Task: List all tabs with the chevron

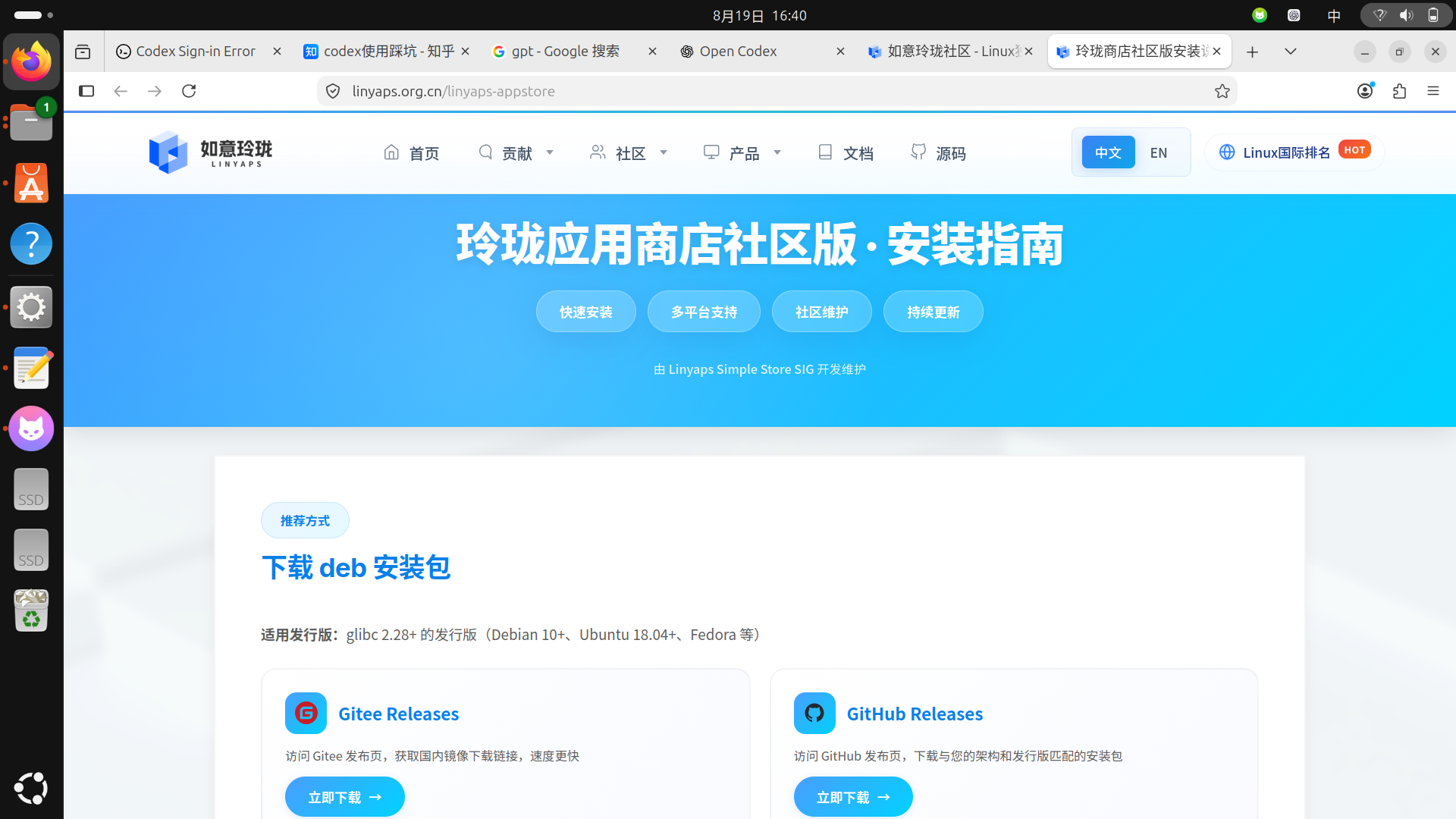Action: click(1291, 52)
